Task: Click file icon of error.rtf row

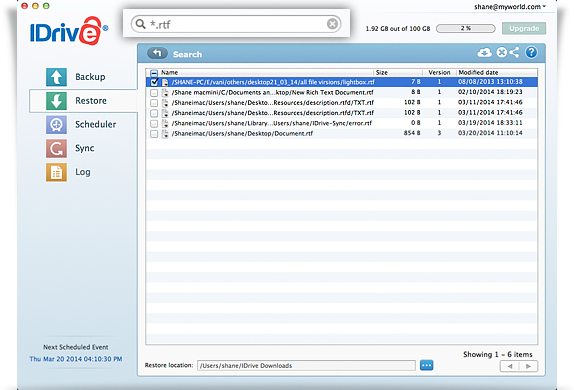Action: [x=165, y=123]
